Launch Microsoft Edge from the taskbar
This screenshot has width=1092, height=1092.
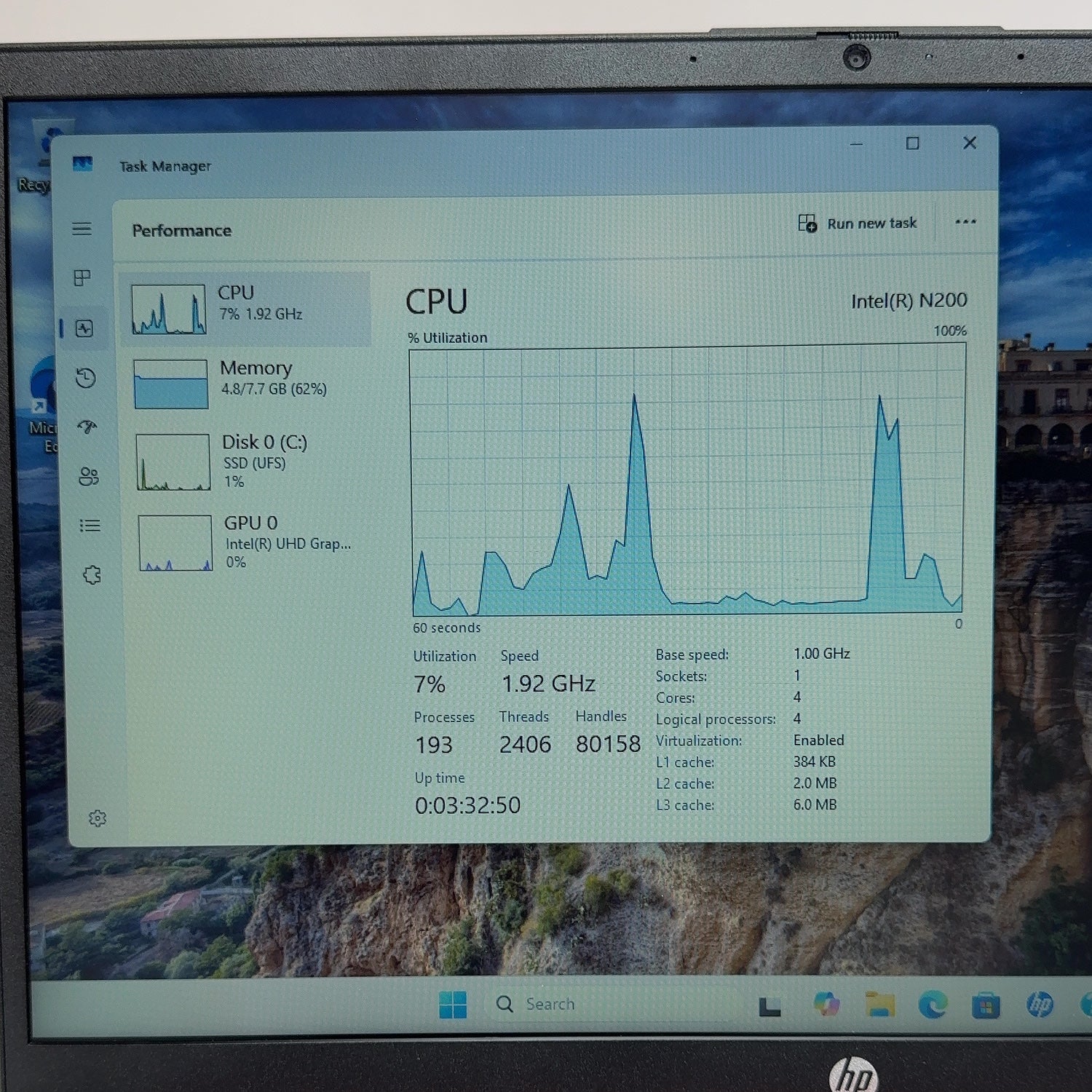point(933,1005)
